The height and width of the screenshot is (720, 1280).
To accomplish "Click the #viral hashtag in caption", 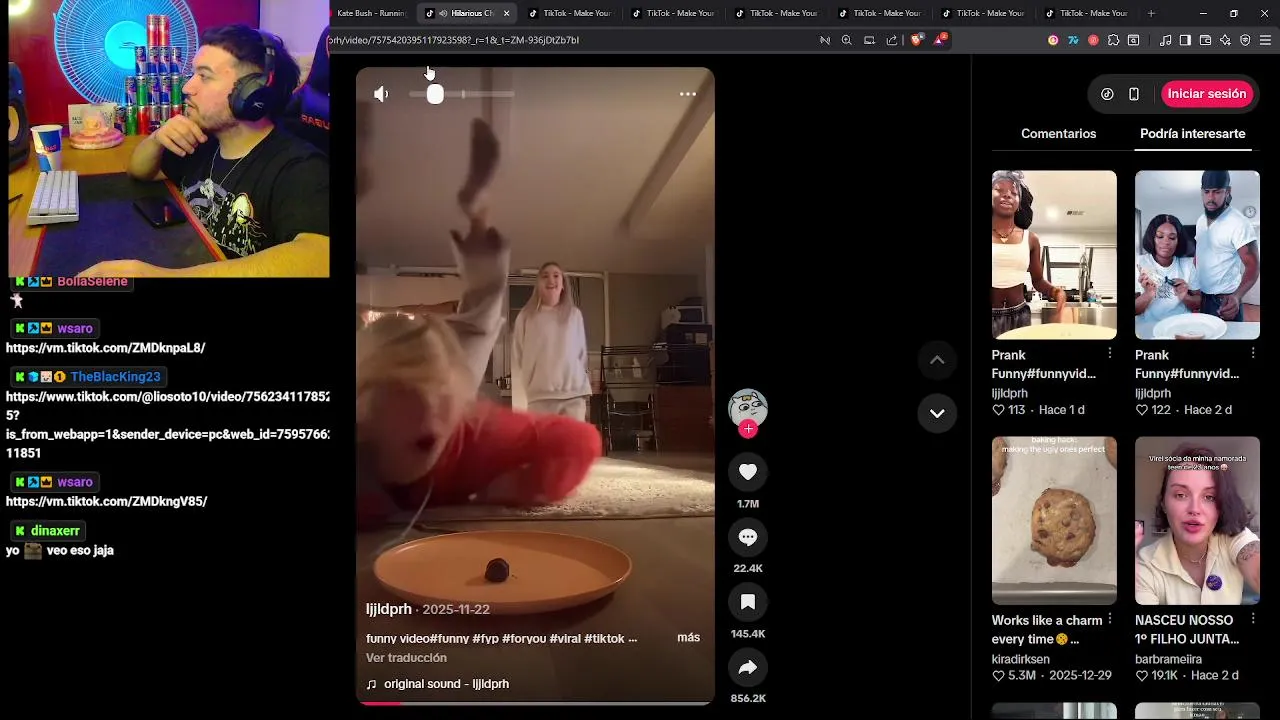I will click(563, 638).
